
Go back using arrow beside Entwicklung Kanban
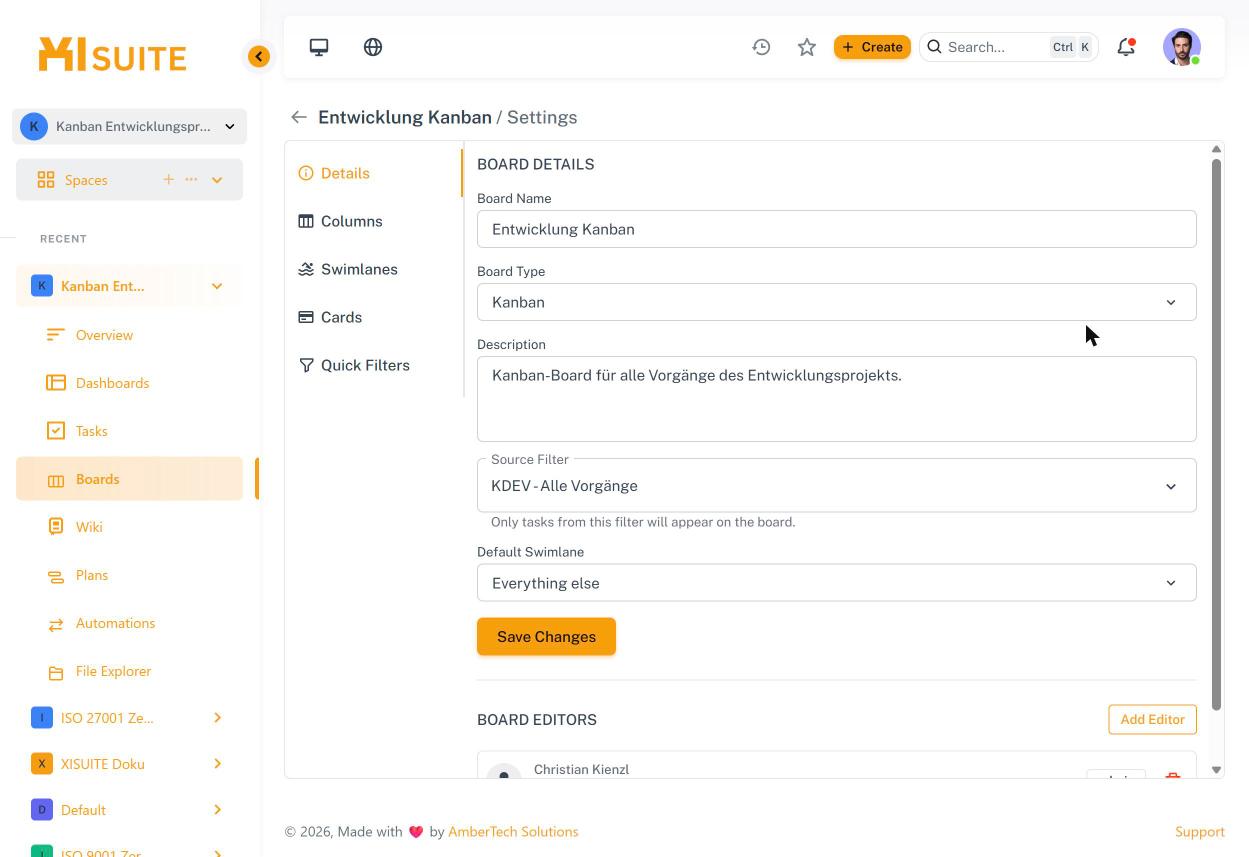click(x=298, y=117)
